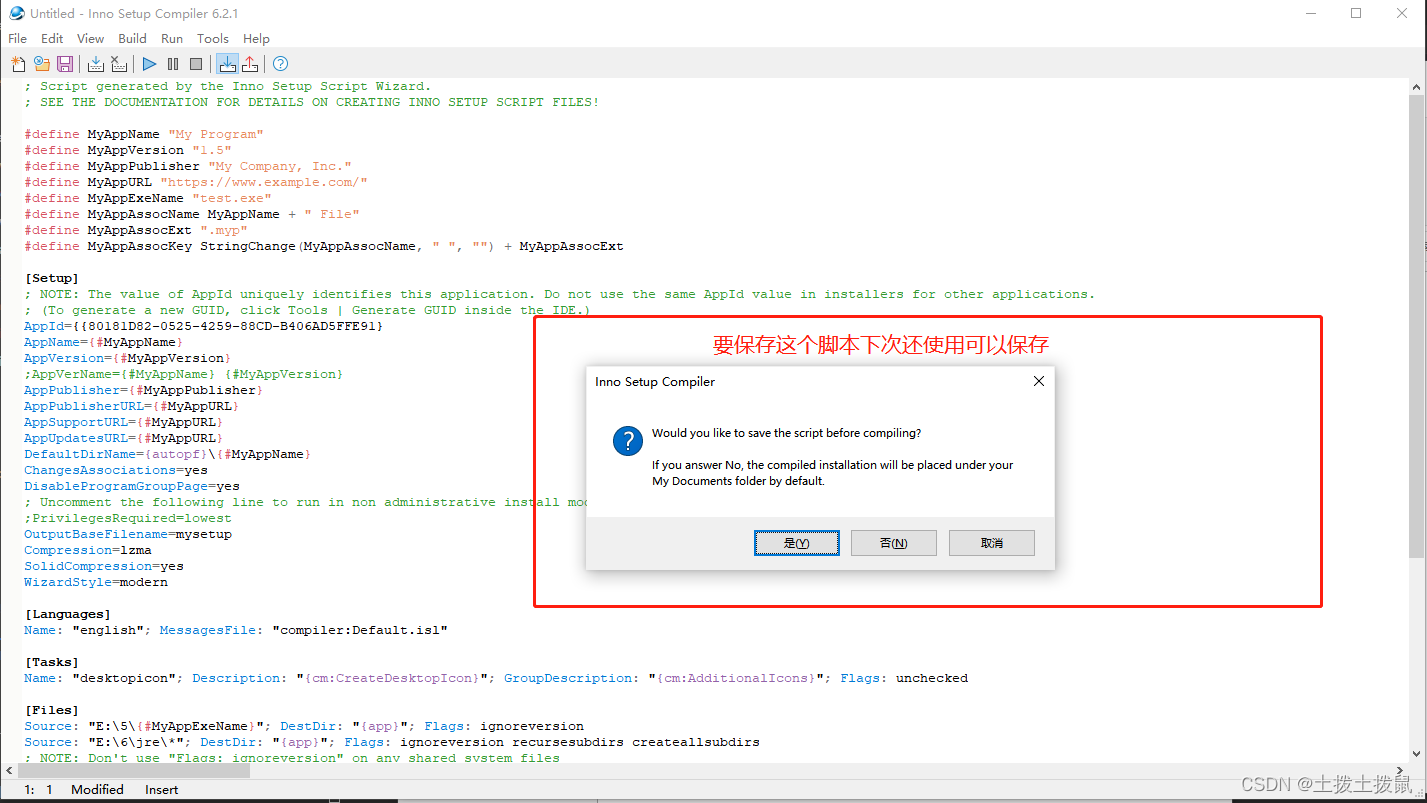Screen dimensions: 1427x803
Task: Click the 'SolidCompression=yes' line
Action: click(104, 566)
